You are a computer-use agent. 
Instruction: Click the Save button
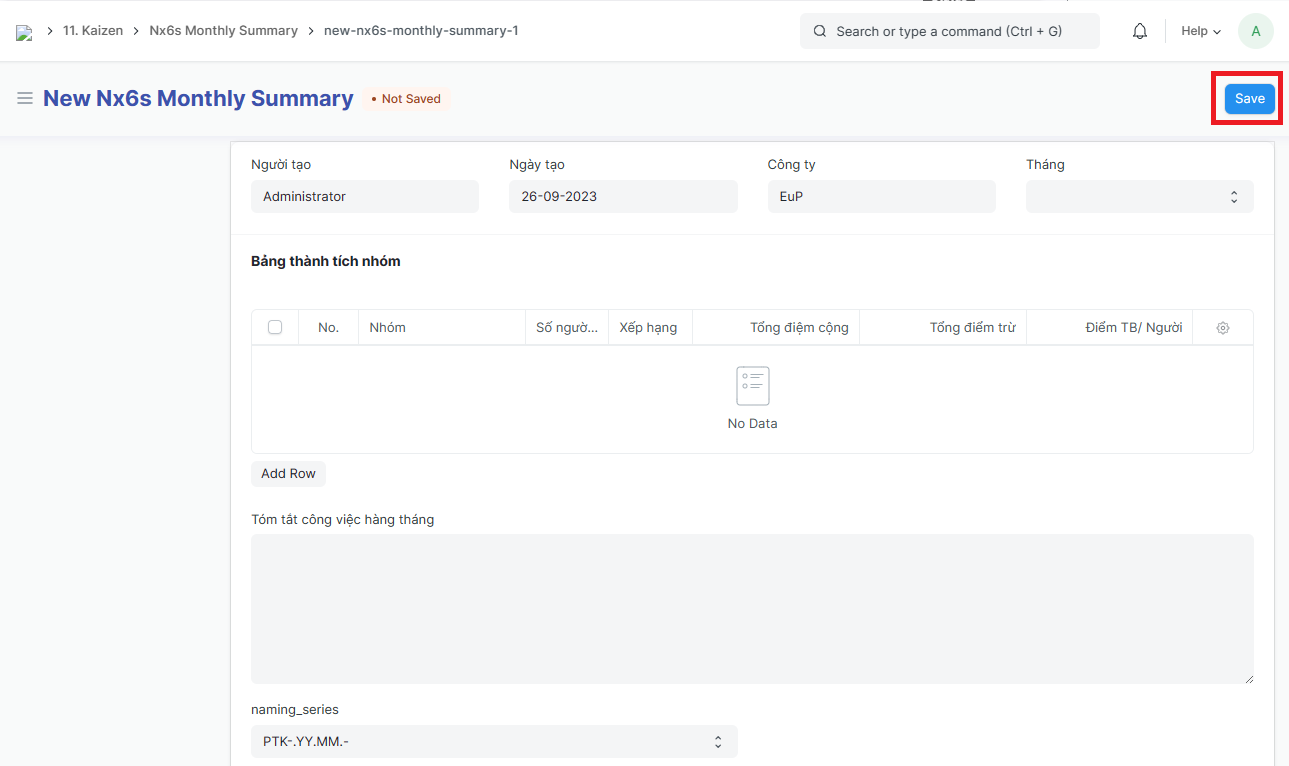1249,98
